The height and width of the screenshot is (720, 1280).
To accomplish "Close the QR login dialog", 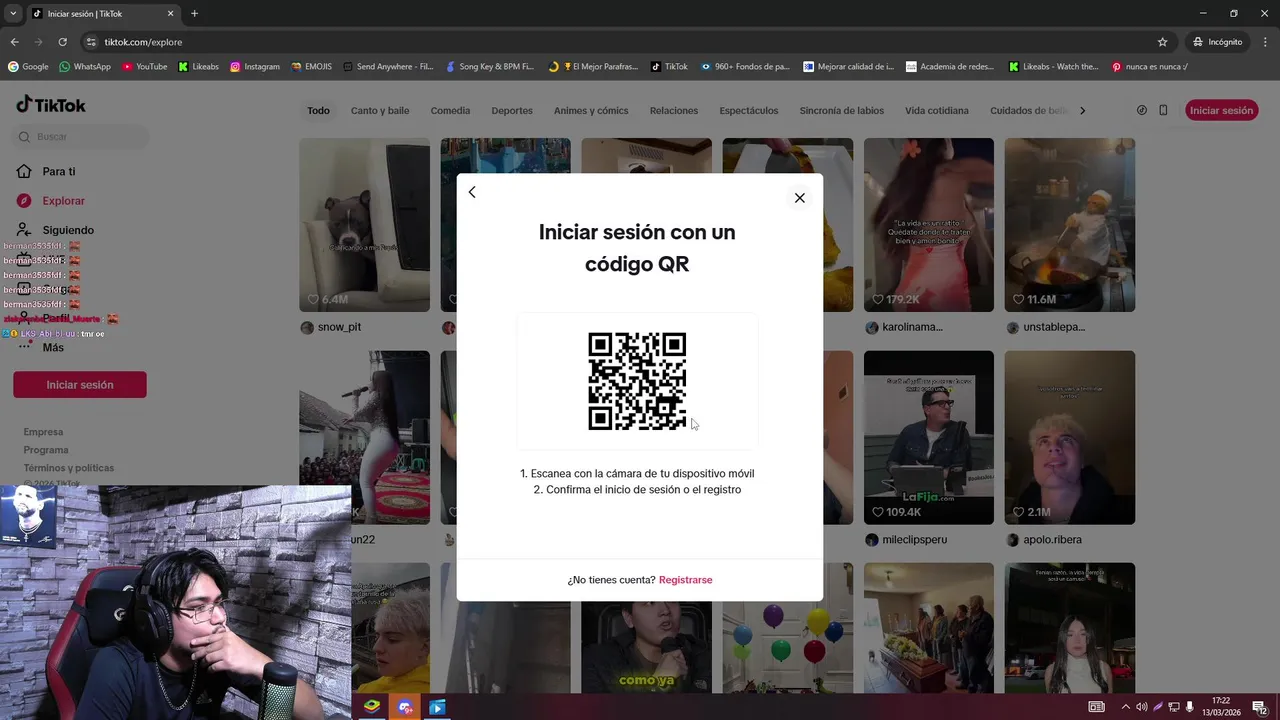I will pos(799,198).
